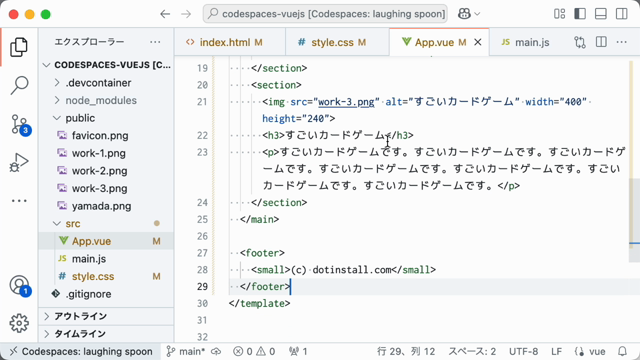Screen dimensions: 640x360
Task: Open the Codespaces: laughing spoon remote menu
Action: 81,351
